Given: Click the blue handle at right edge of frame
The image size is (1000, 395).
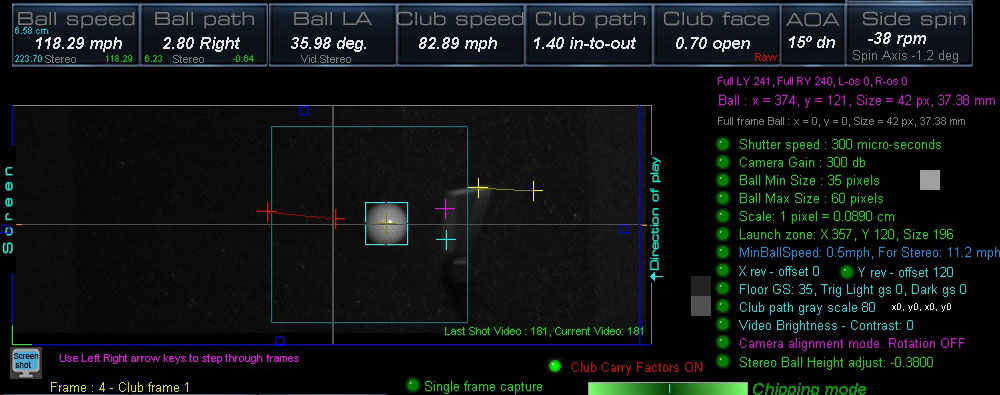Looking at the screenshot, I should tap(624, 229).
